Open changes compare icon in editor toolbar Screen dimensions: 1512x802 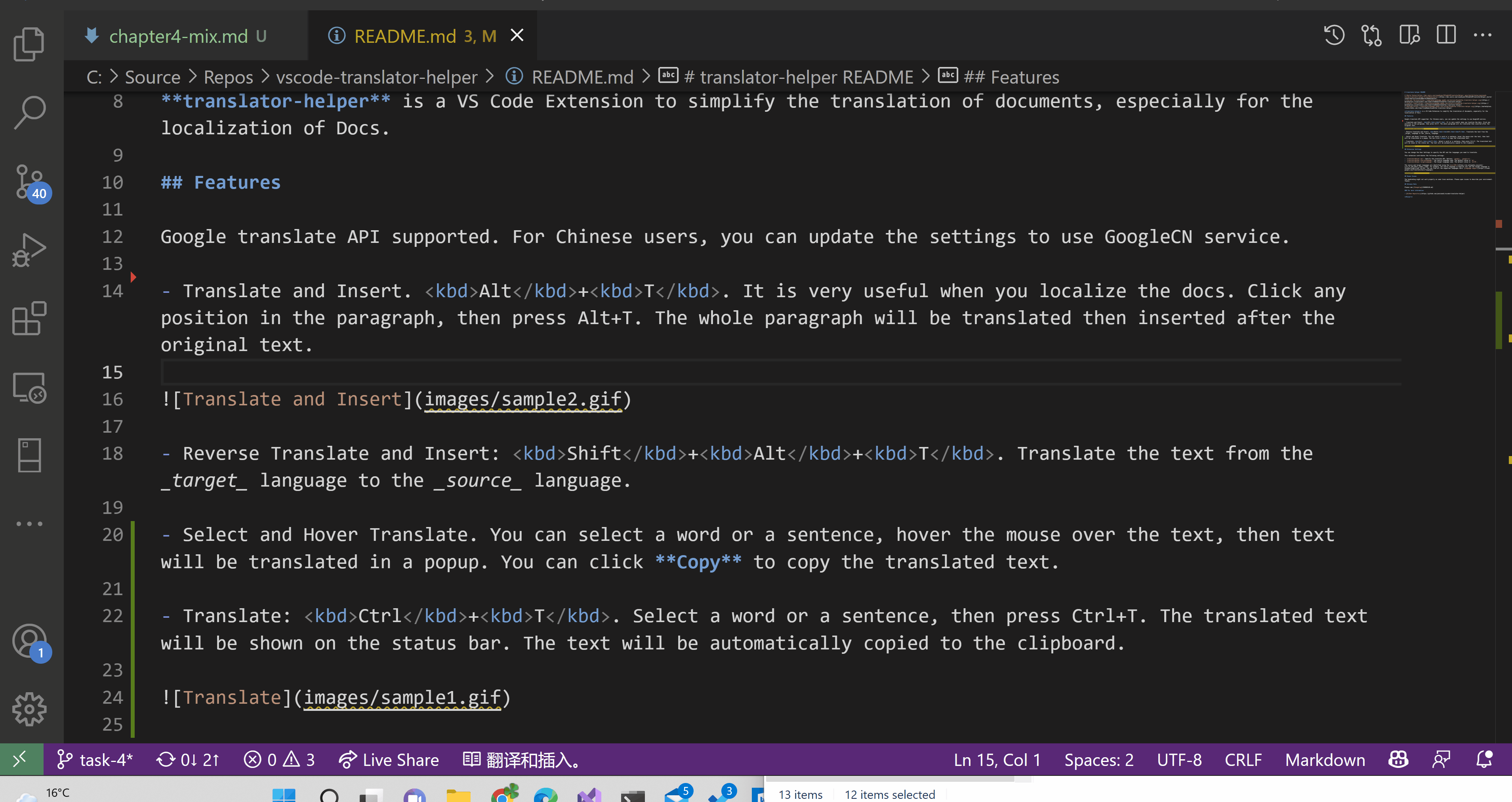point(1371,35)
